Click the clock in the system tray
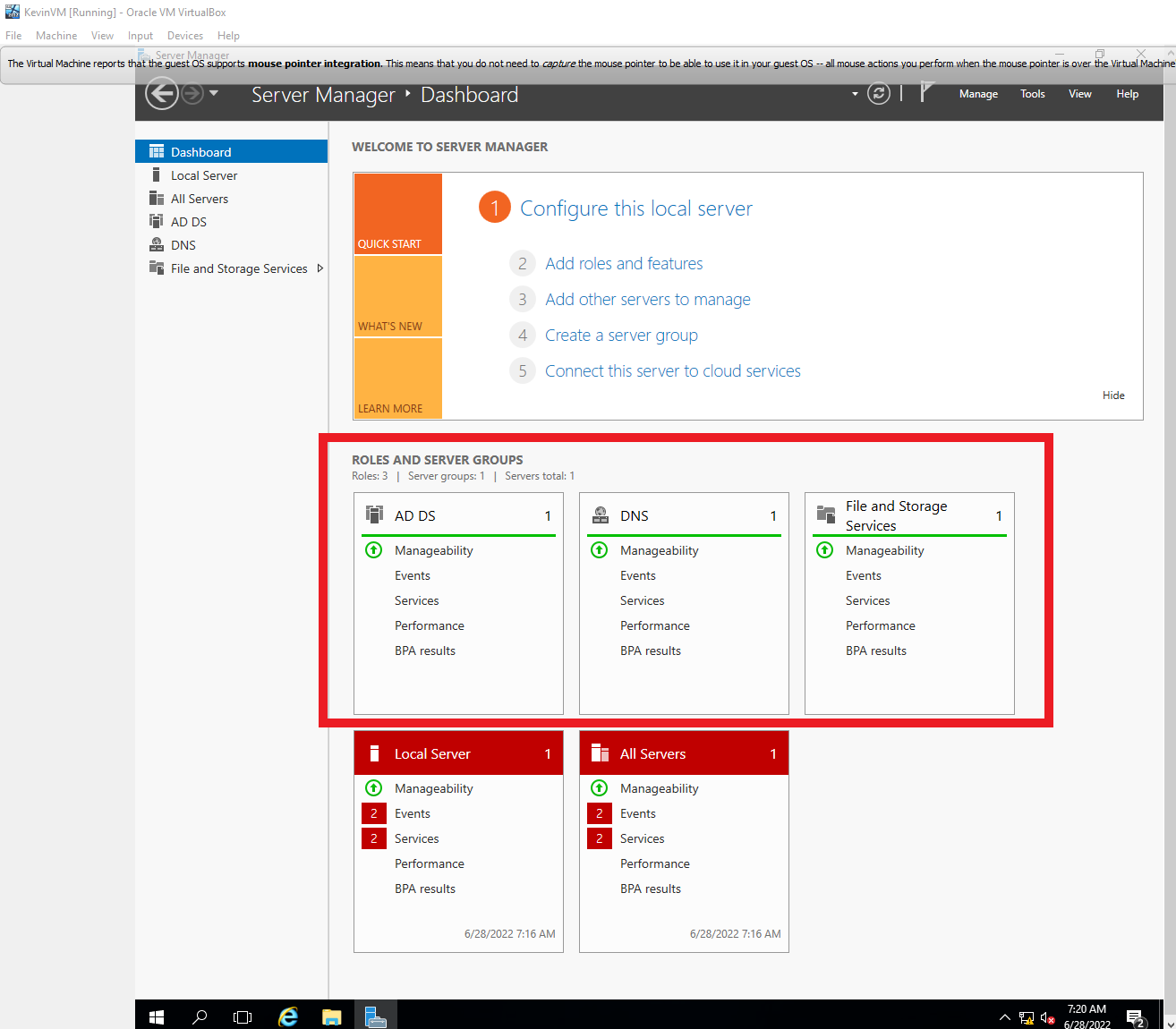The width and height of the screenshot is (1176, 1029). click(x=1086, y=1014)
